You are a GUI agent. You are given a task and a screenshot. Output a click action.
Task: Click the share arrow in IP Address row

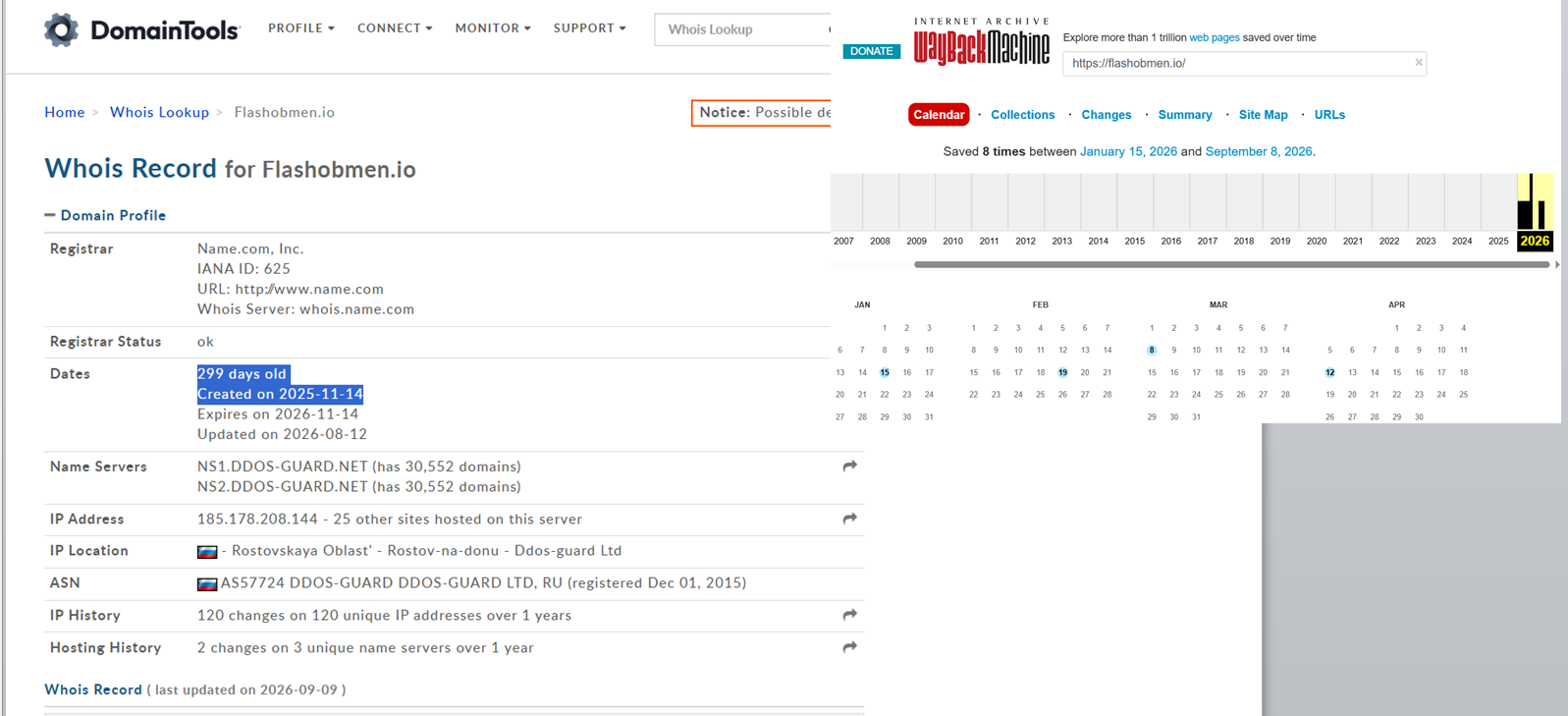[850, 519]
